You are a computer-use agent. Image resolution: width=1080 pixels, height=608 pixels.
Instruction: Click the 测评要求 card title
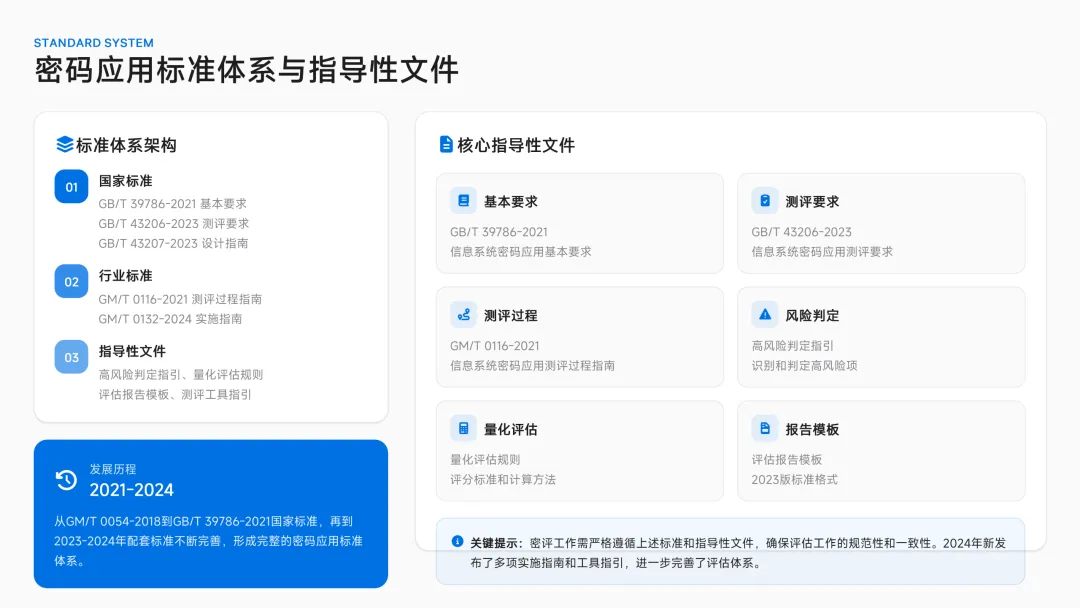812,202
